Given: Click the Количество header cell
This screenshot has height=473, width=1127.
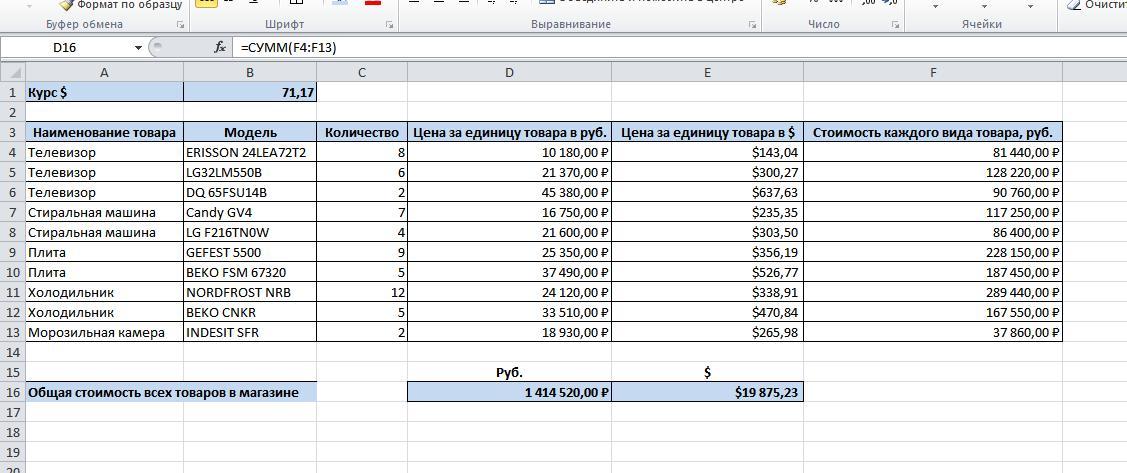Looking at the screenshot, I should (362, 132).
